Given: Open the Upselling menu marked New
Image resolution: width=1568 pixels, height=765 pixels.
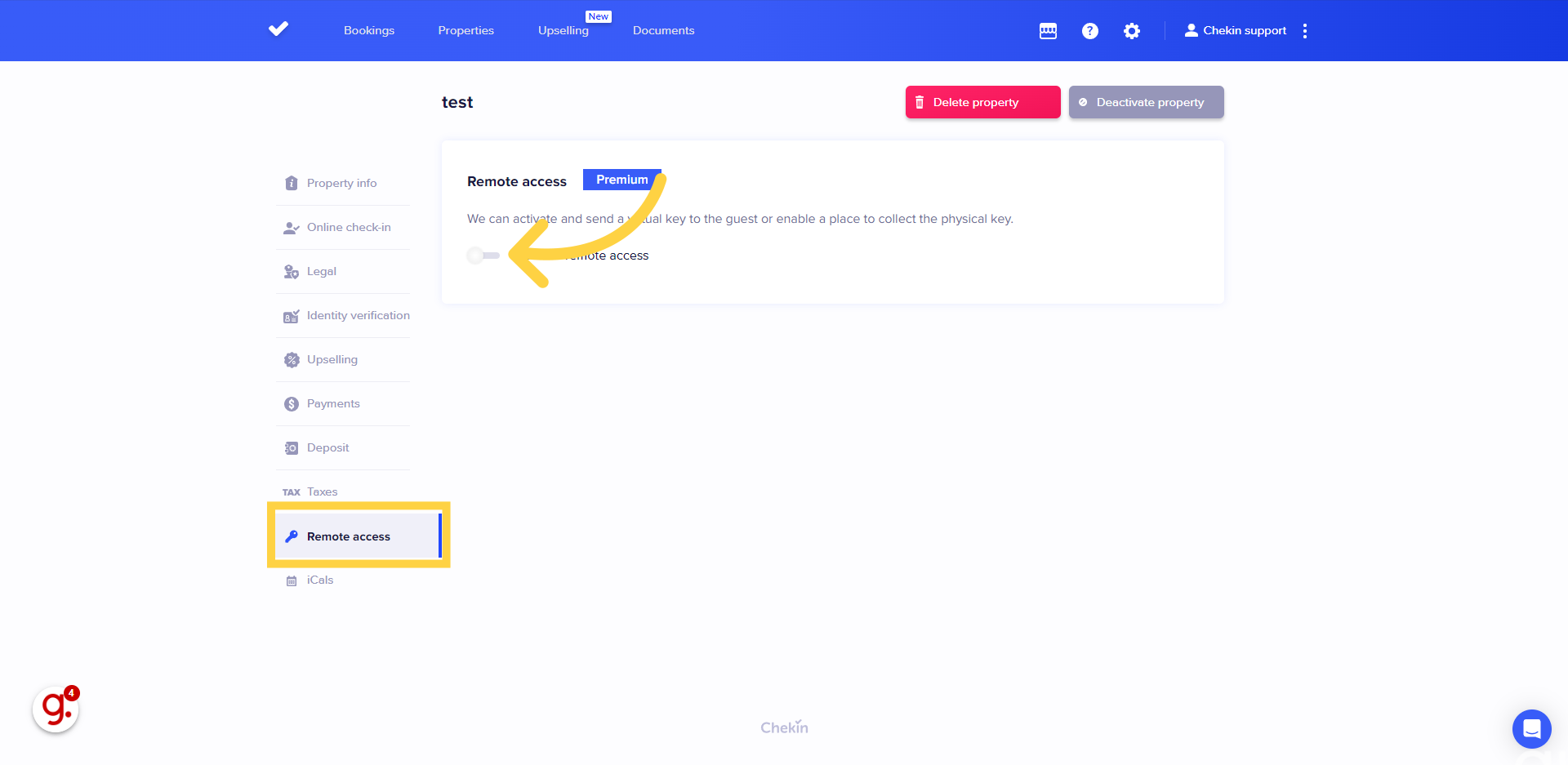Looking at the screenshot, I should [x=563, y=31].
